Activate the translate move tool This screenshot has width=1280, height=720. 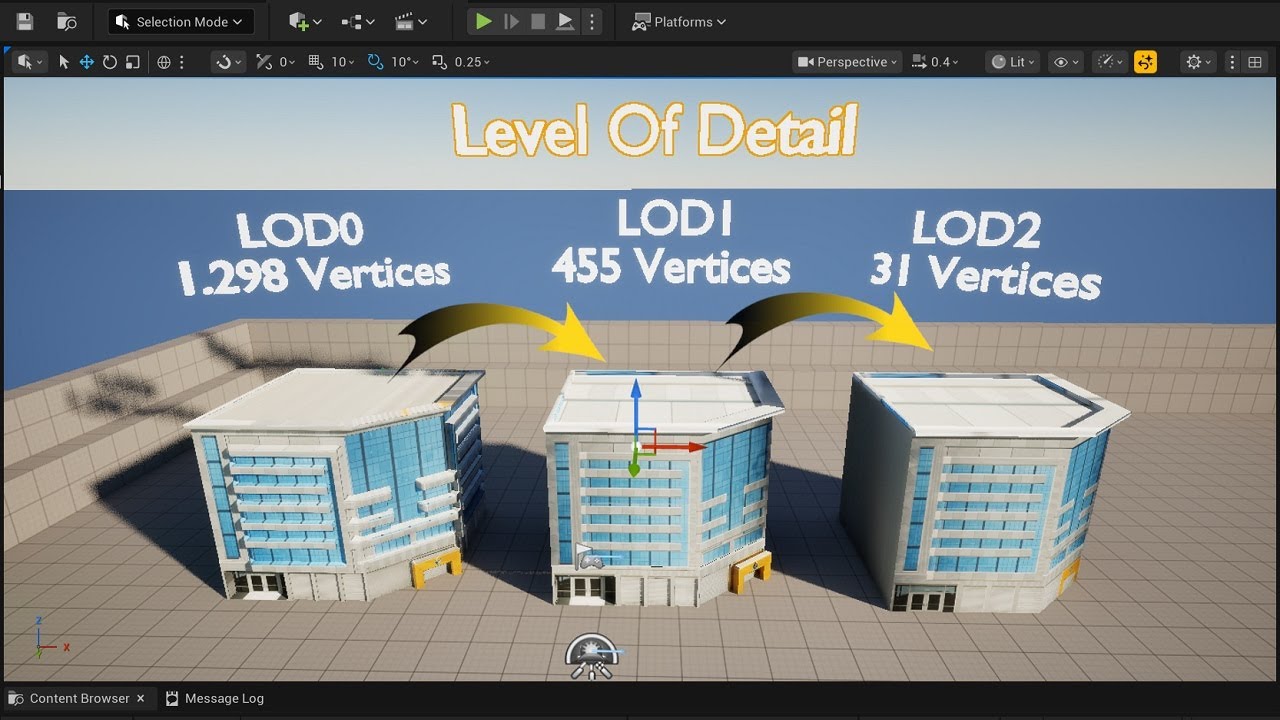(x=87, y=62)
